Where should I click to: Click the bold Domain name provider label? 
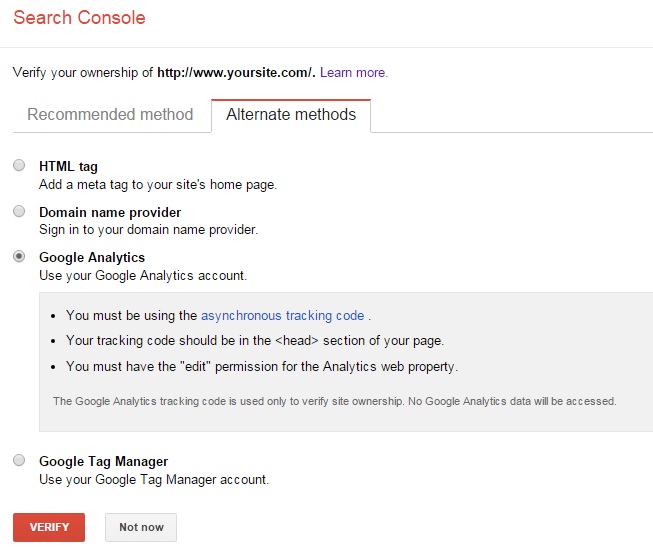(x=110, y=212)
